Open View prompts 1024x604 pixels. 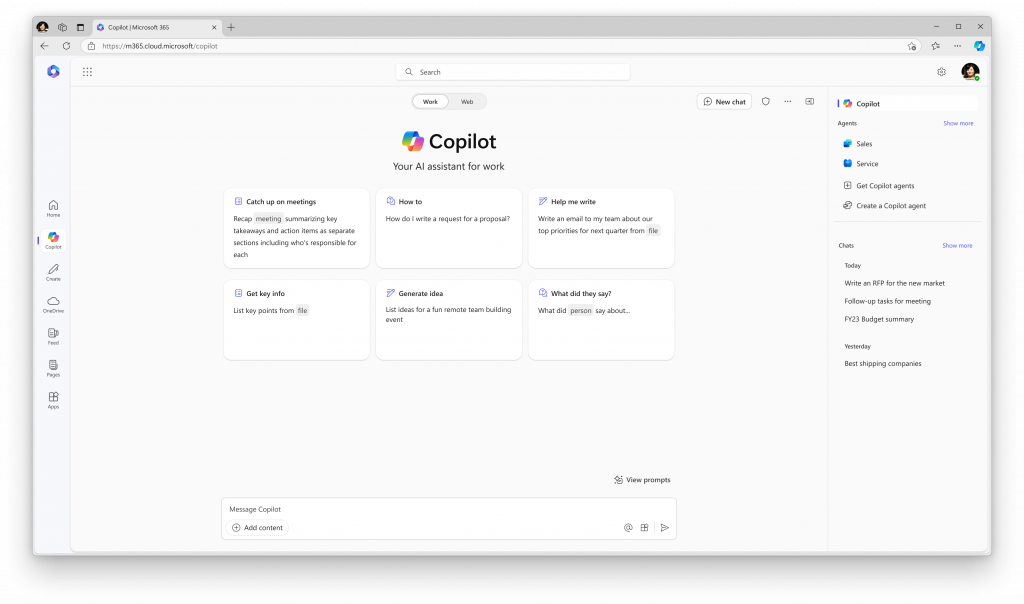(x=642, y=480)
